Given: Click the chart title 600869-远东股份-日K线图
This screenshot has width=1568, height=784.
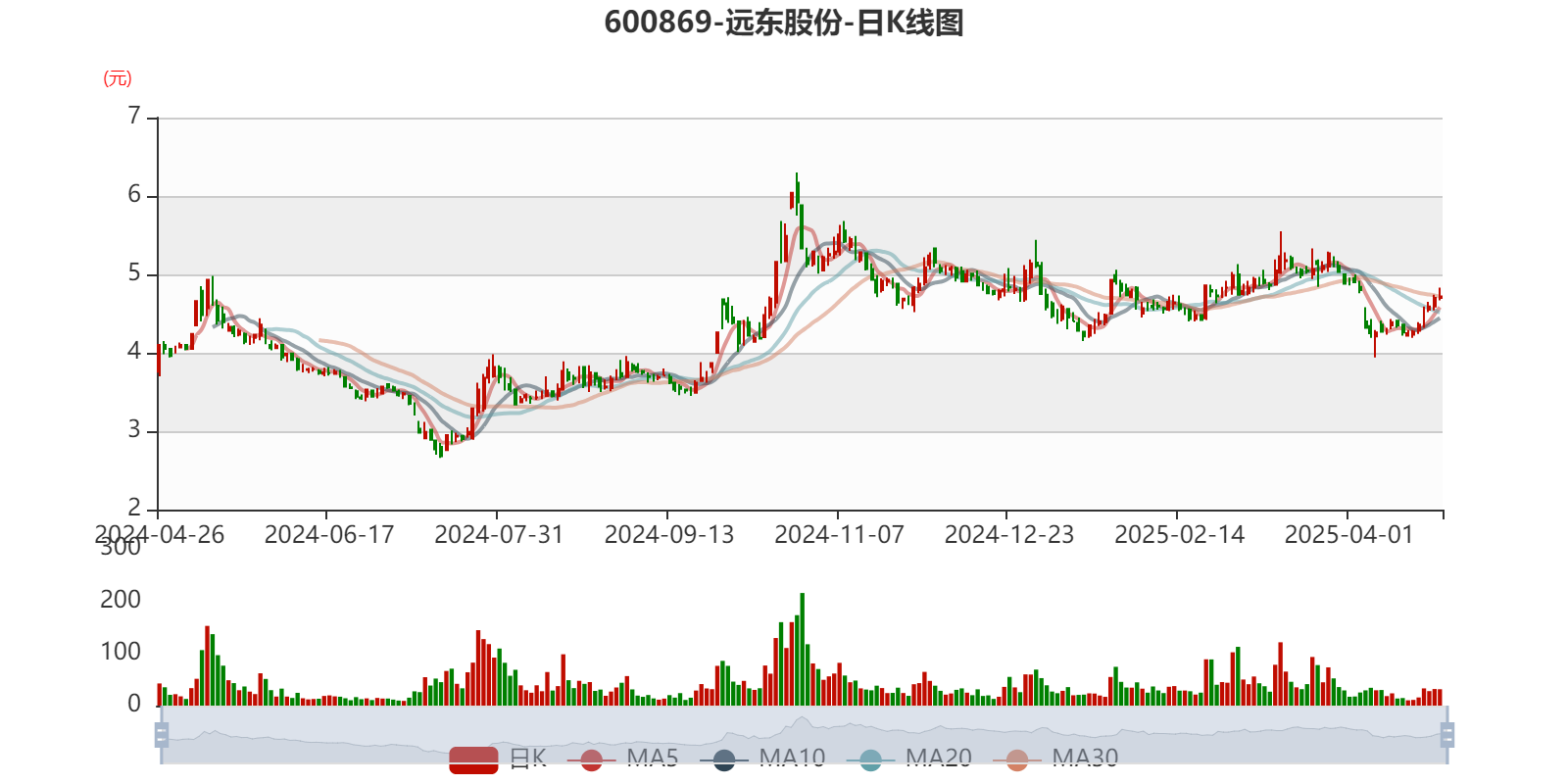Looking at the screenshot, I should [784, 23].
